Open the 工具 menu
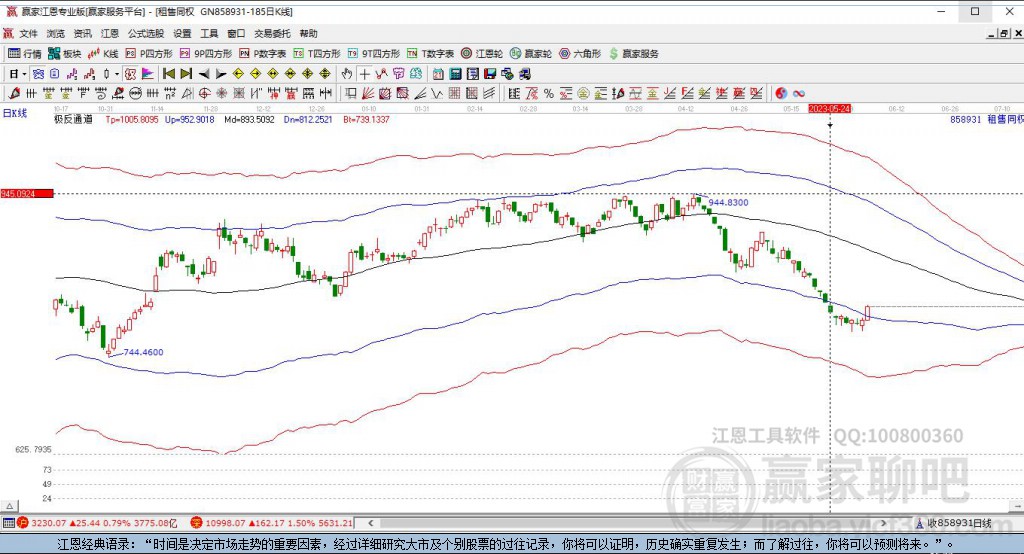Screen dimensions: 1024x554 [209, 33]
